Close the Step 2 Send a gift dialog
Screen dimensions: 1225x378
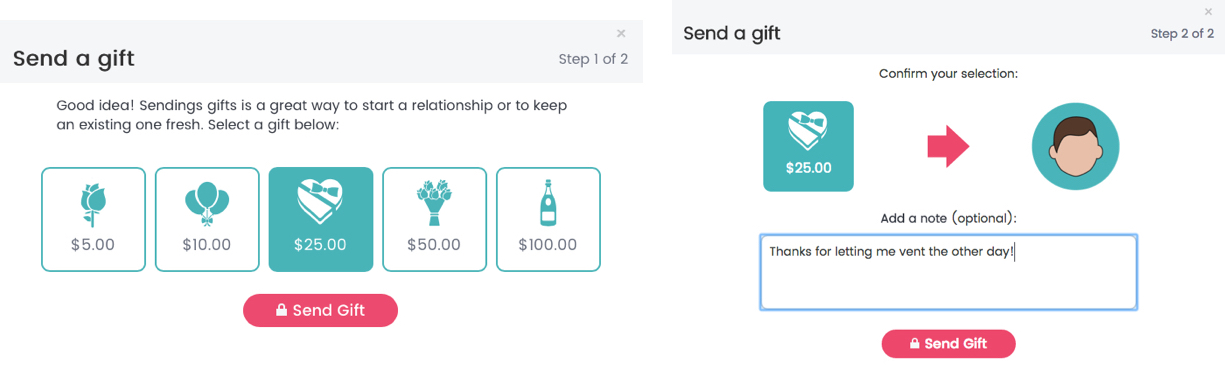[1209, 12]
